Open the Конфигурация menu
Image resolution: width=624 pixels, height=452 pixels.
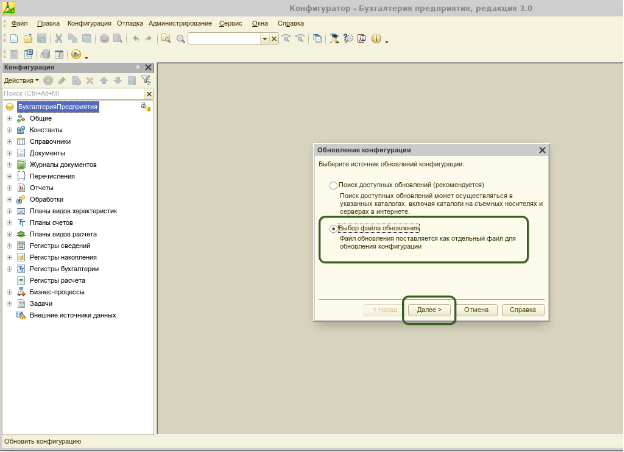point(89,23)
